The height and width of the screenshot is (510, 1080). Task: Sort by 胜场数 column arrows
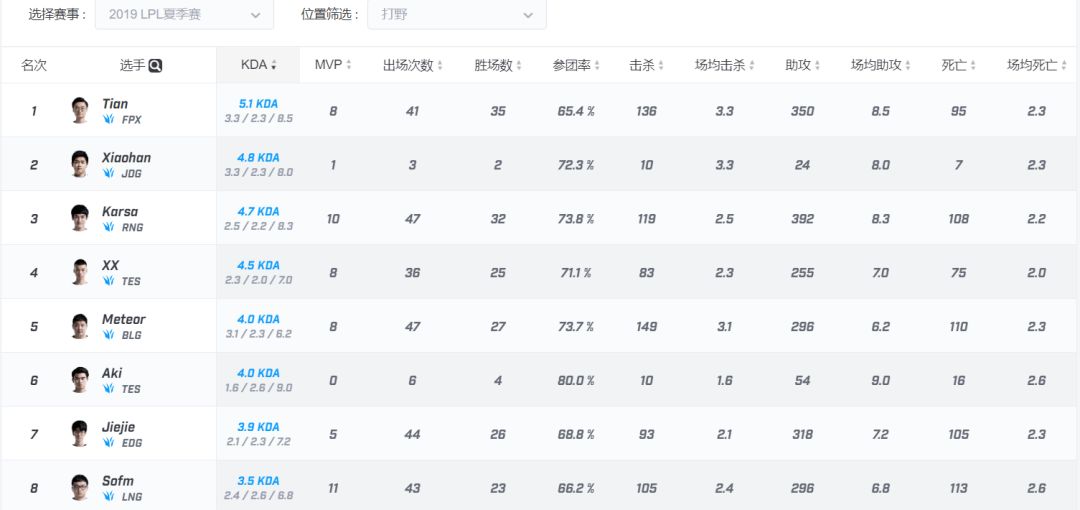tap(519, 65)
